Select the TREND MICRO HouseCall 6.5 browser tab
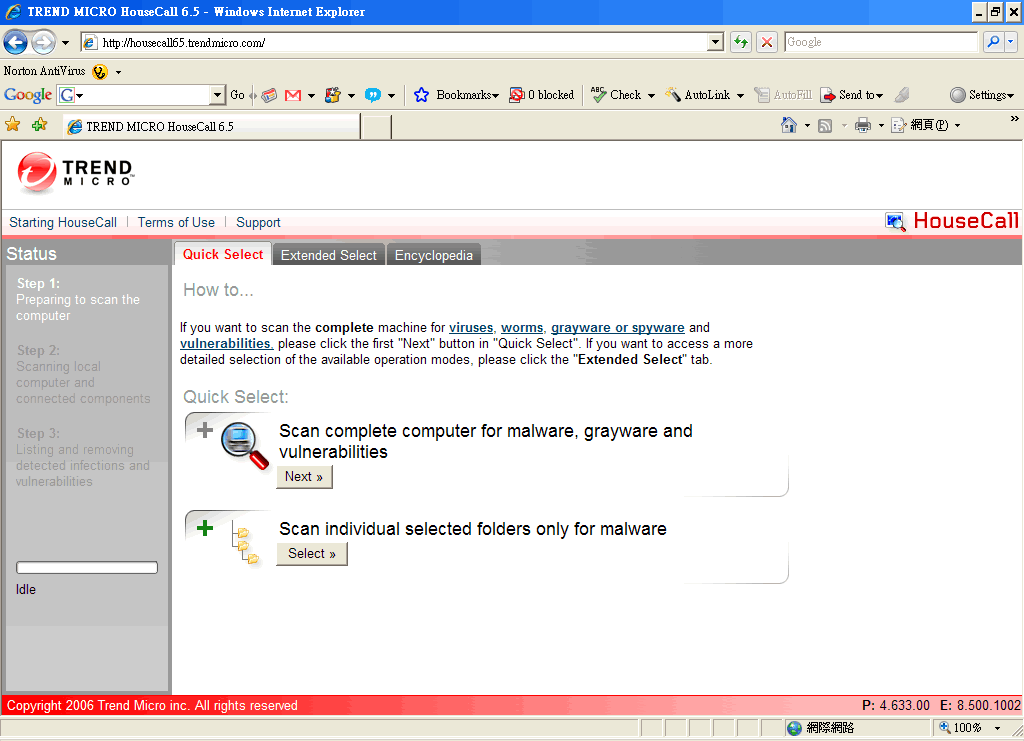Image resolution: width=1024 pixels, height=741 pixels. tap(212, 126)
